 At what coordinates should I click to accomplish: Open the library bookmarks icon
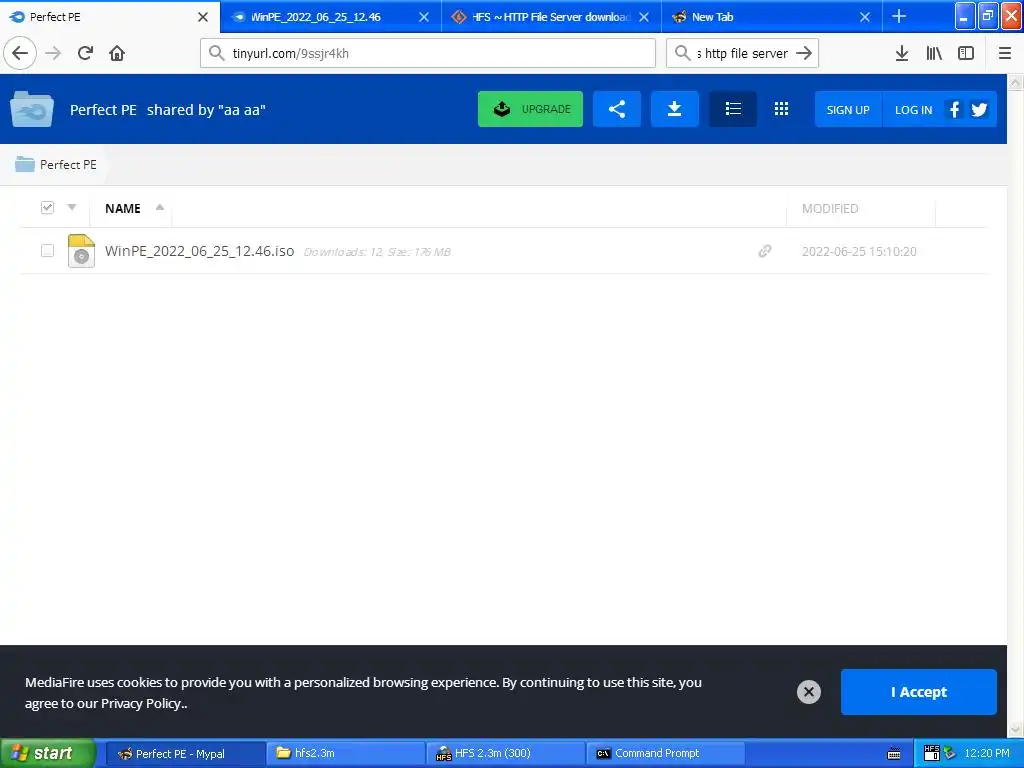tap(934, 53)
